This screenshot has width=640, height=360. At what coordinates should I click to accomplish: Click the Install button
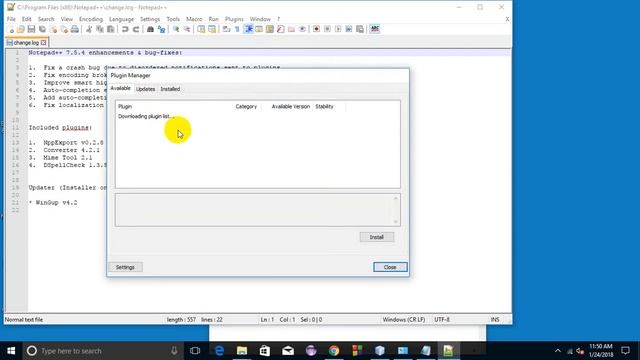(x=377, y=237)
